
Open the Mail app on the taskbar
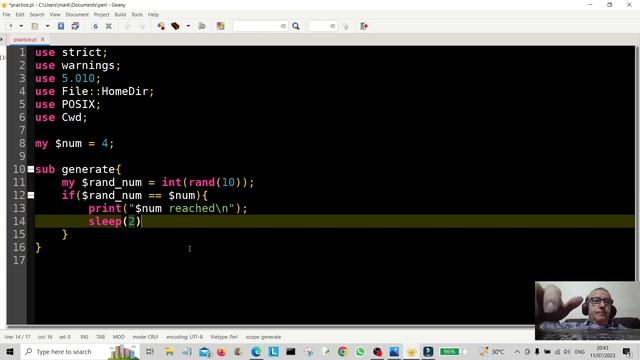point(204,351)
